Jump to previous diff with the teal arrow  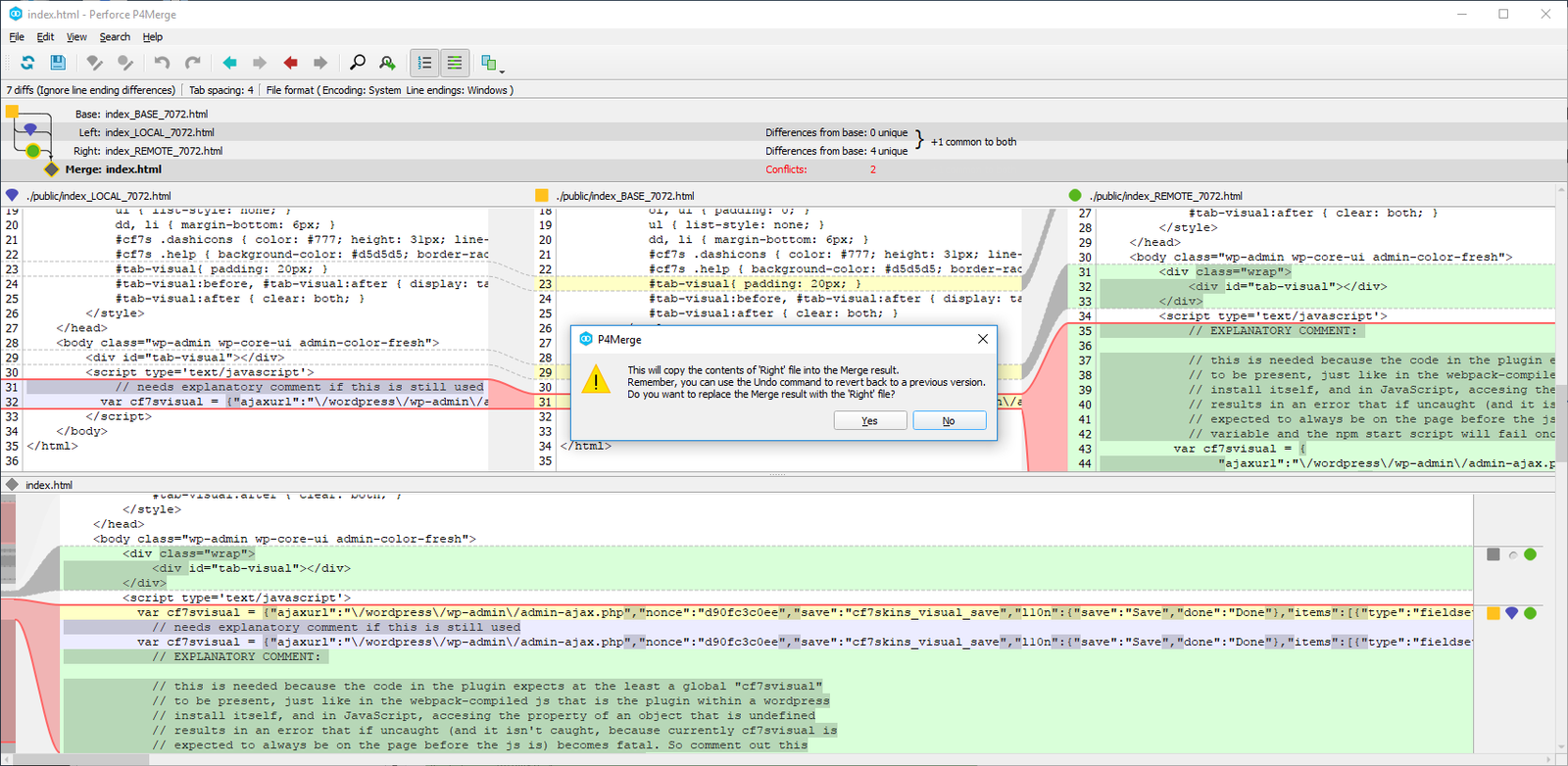coord(229,63)
